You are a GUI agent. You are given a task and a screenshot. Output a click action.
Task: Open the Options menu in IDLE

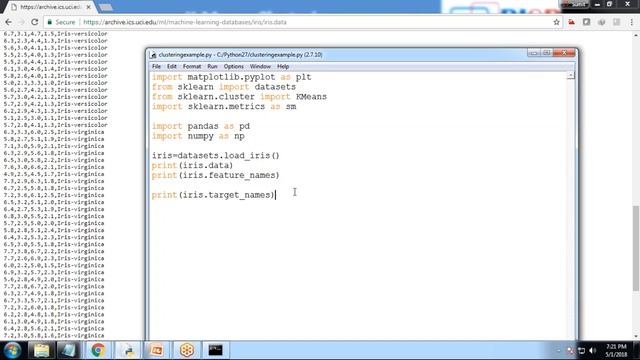(x=233, y=66)
